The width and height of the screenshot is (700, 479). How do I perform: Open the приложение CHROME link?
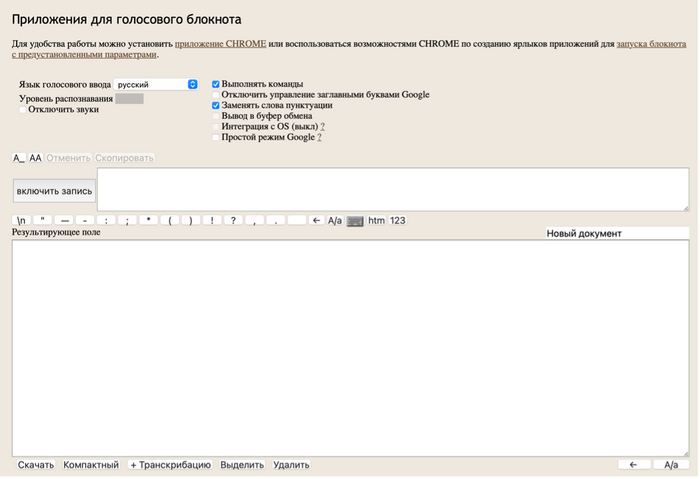pos(221,44)
